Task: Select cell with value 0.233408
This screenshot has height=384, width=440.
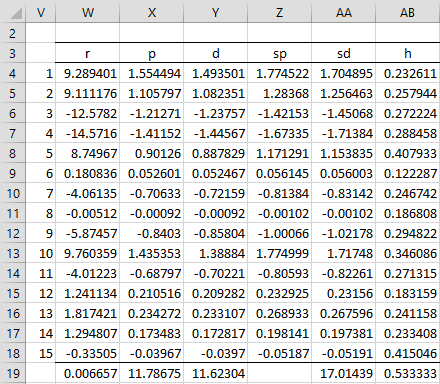Action: click(x=408, y=333)
